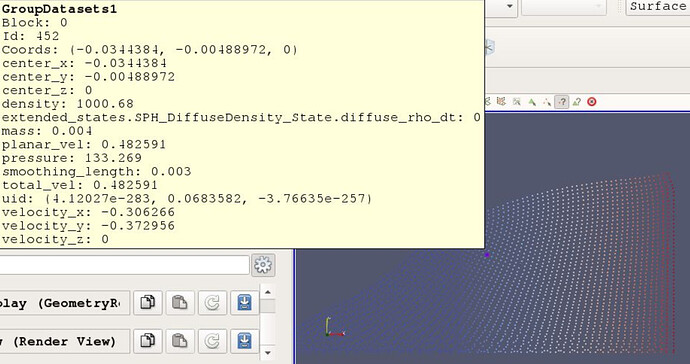The height and width of the screenshot is (364, 690).
Task: Open the dropdown arrow next to the tooltip
Action: (510, 7)
